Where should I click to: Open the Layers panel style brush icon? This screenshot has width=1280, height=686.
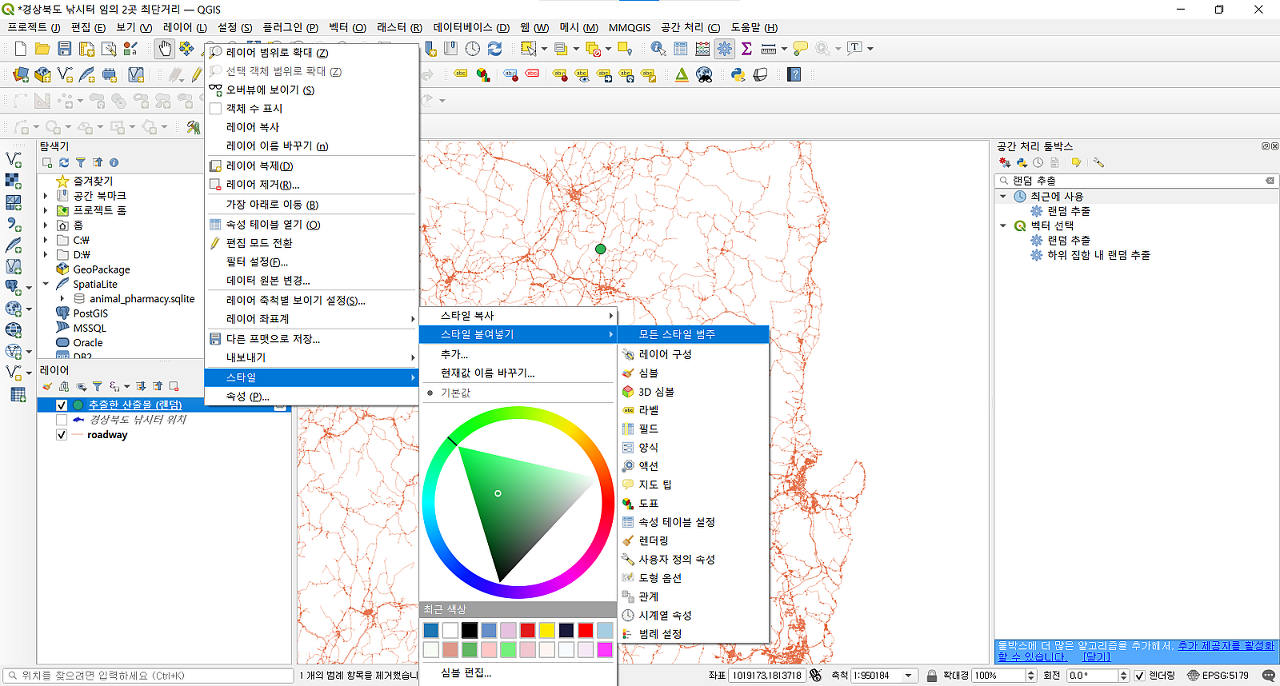47,386
